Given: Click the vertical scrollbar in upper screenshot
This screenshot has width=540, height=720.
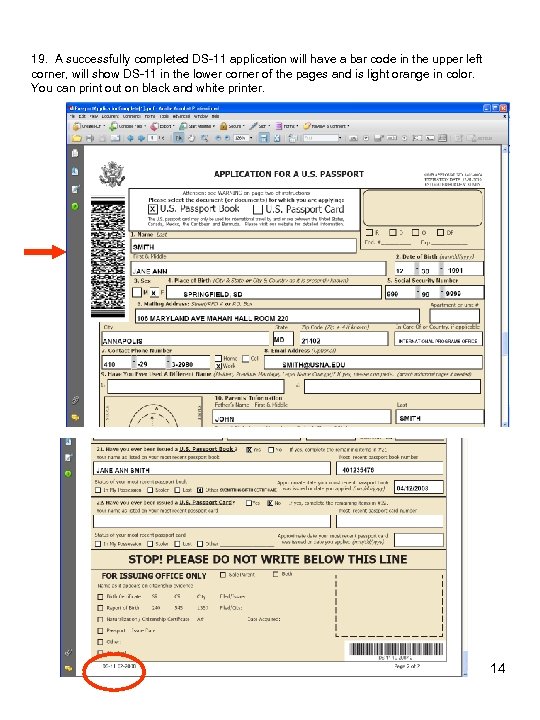Looking at the screenshot, I should click(x=505, y=286).
